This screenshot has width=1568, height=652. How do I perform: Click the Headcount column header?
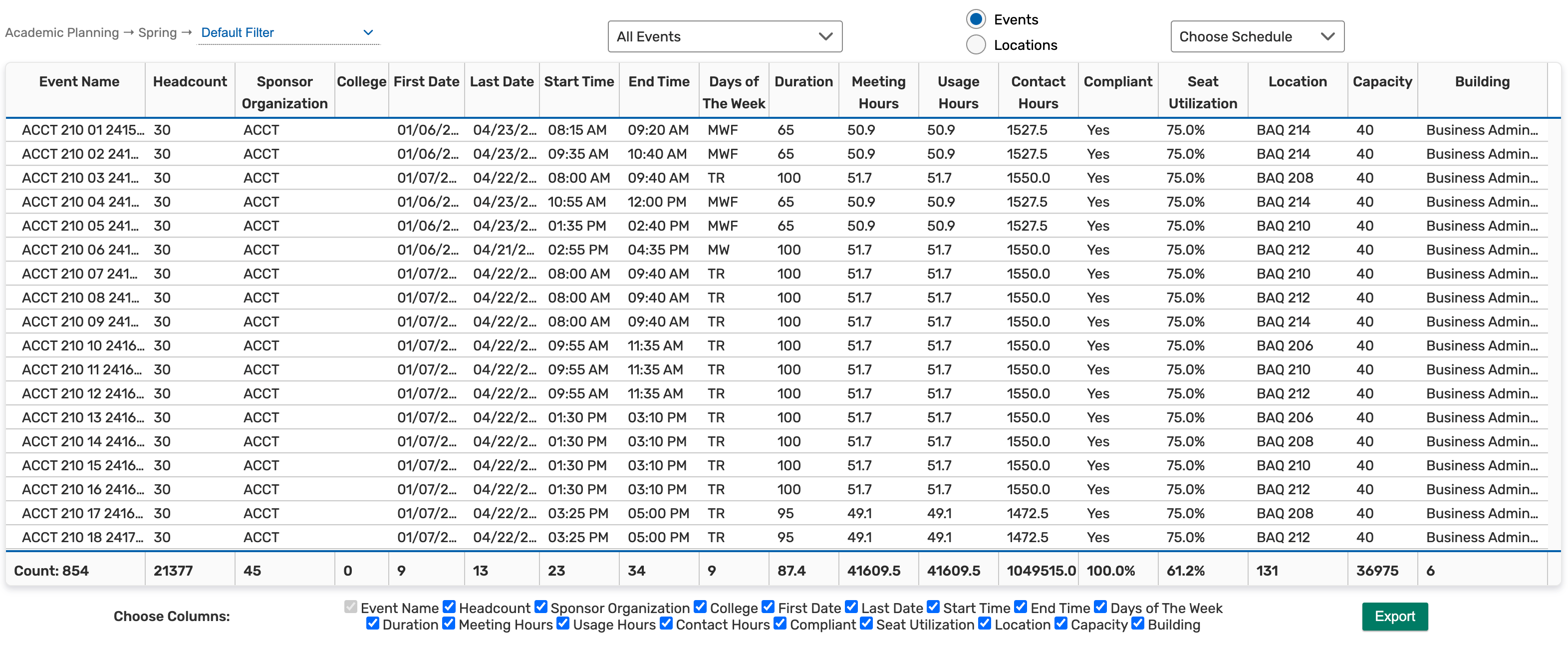189,81
